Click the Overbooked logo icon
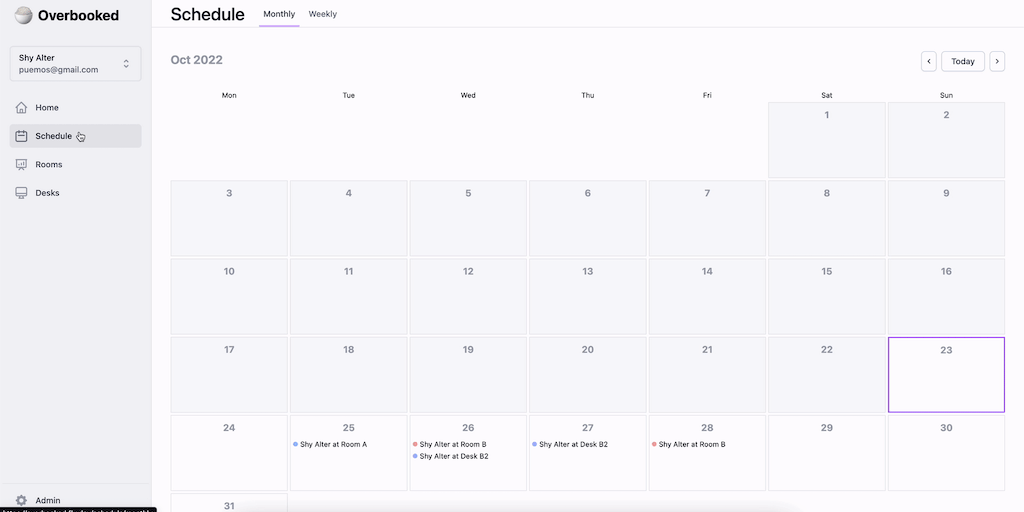 click(23, 15)
